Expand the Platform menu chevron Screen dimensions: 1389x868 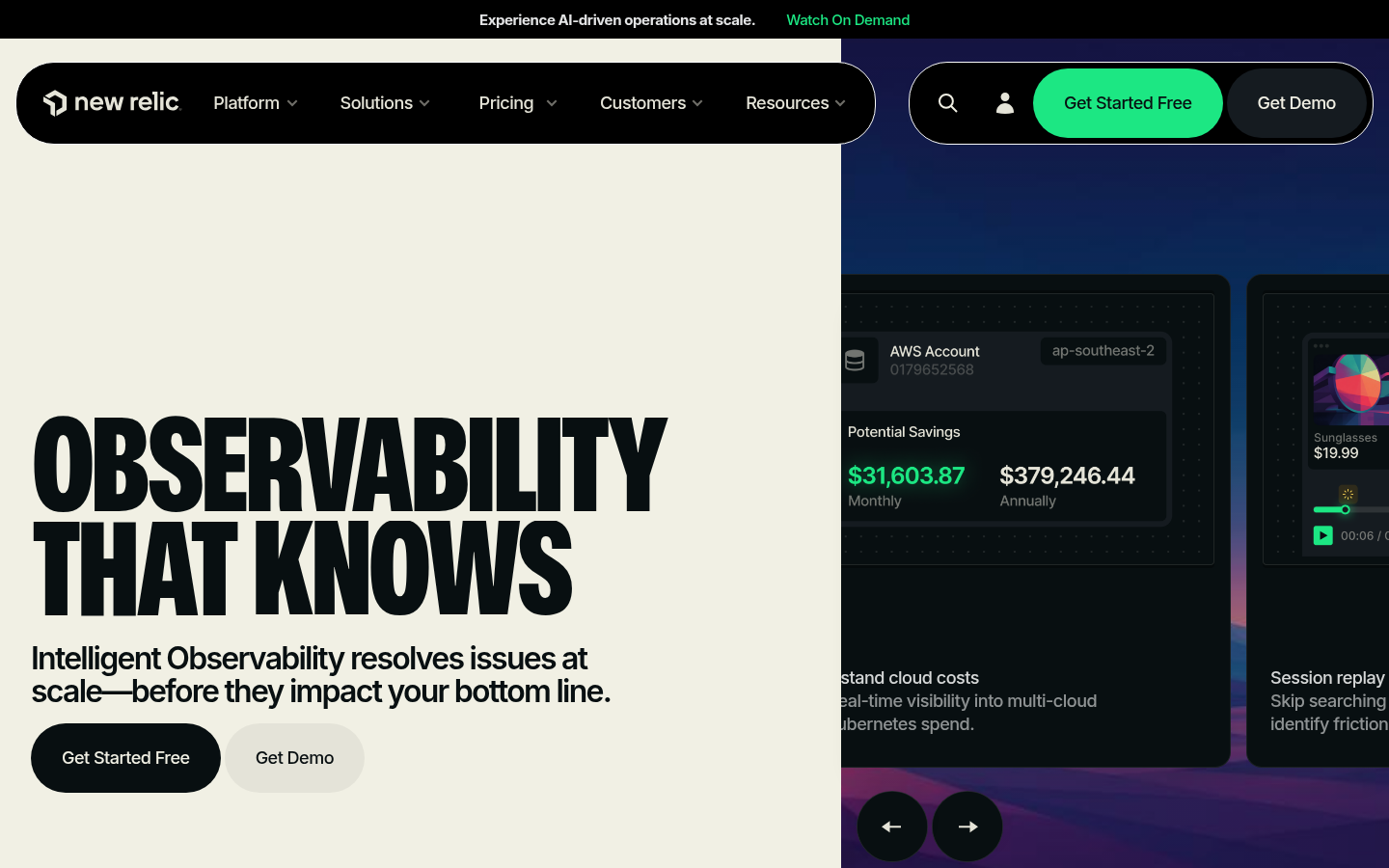point(292,103)
